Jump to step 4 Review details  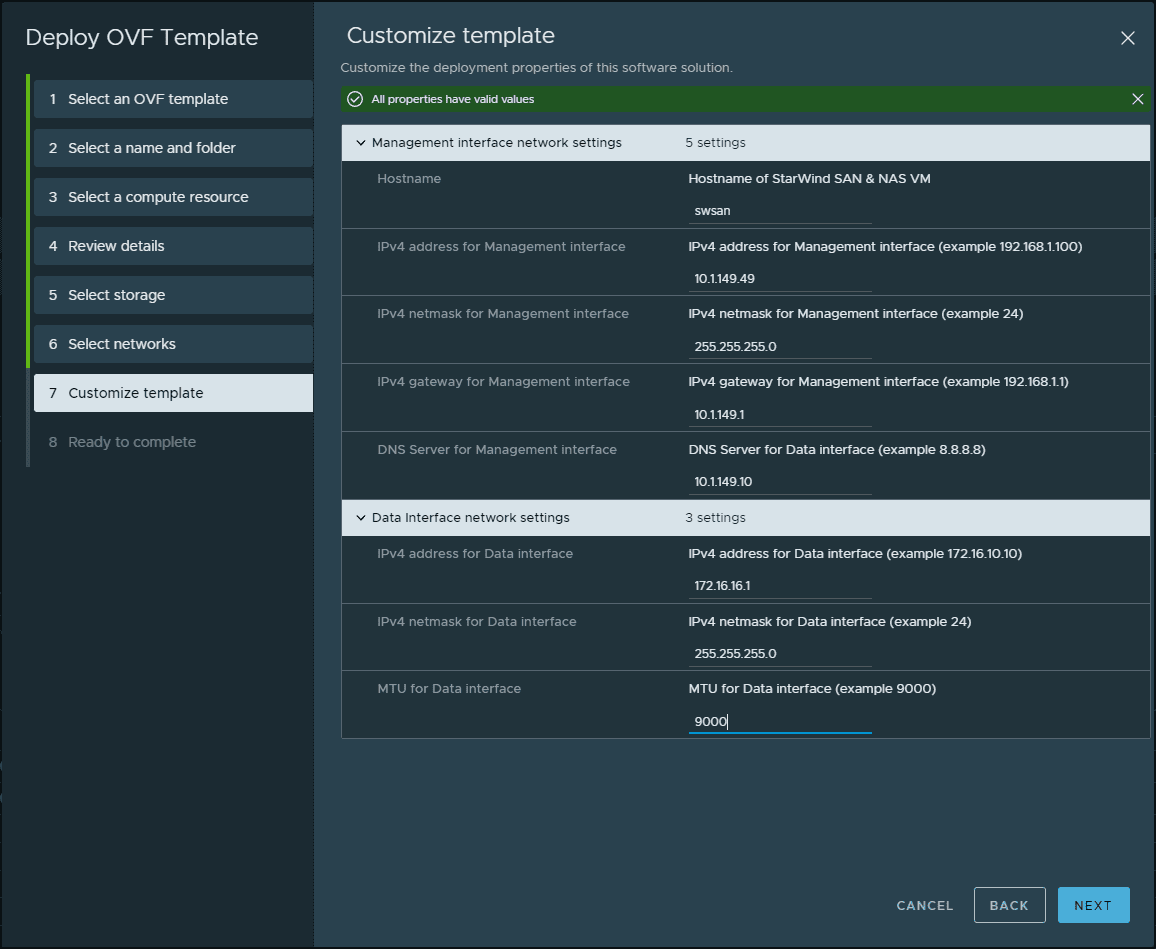tap(173, 246)
